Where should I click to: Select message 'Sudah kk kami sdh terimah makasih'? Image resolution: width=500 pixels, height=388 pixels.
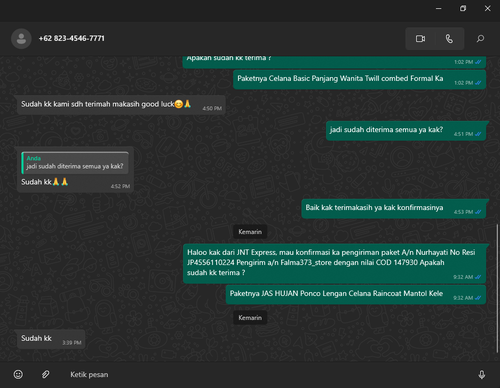click(121, 105)
